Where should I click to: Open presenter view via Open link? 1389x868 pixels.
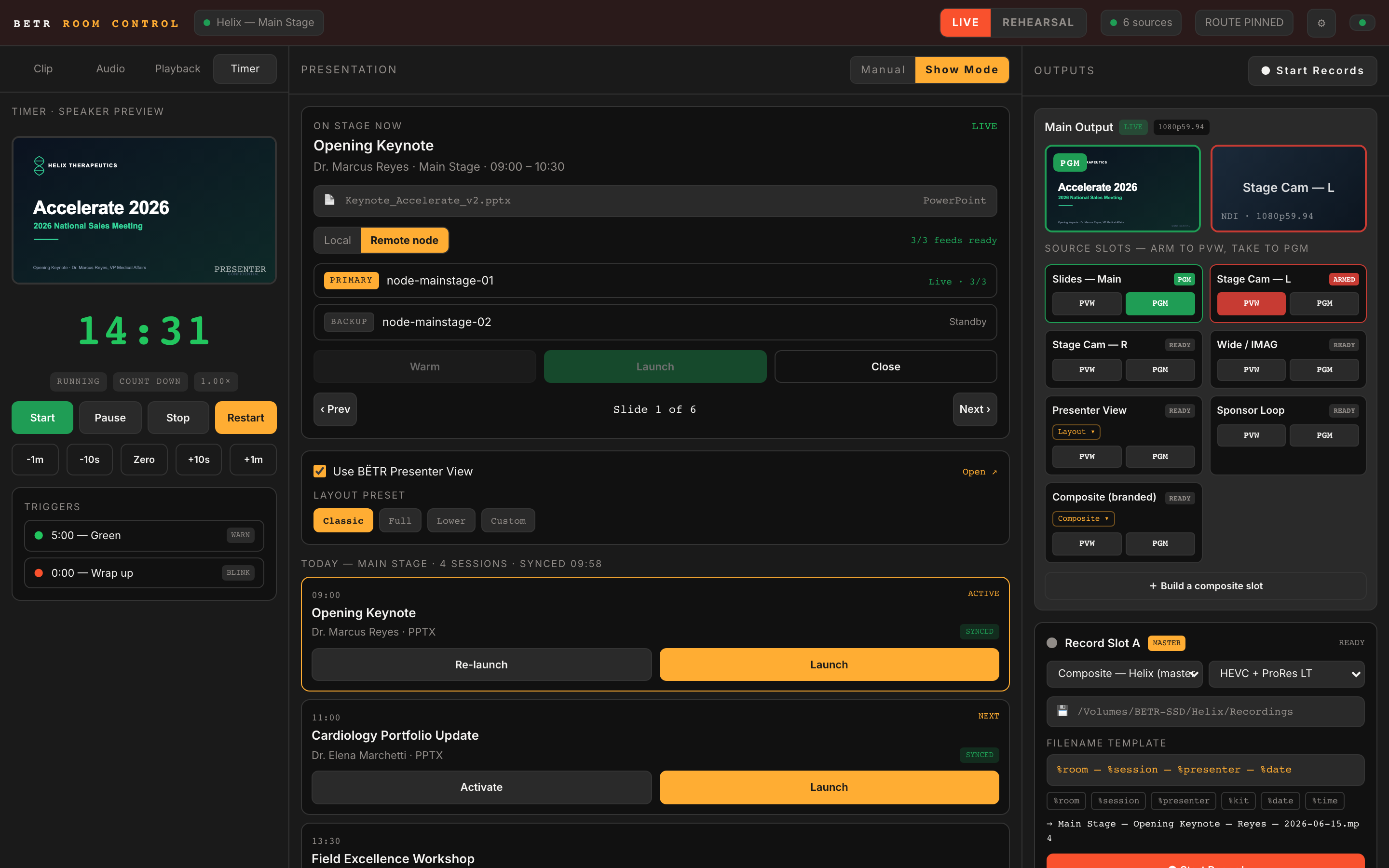pos(980,472)
